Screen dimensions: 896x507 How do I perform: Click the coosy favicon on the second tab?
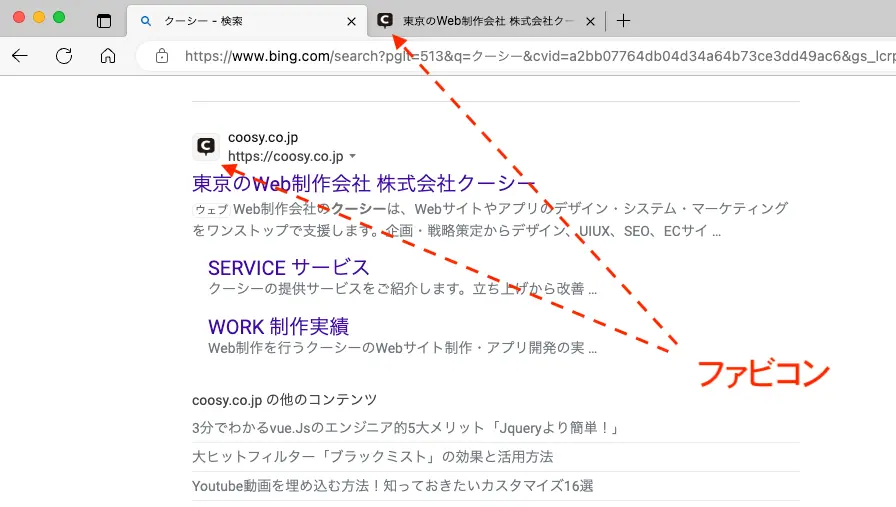click(x=385, y=21)
